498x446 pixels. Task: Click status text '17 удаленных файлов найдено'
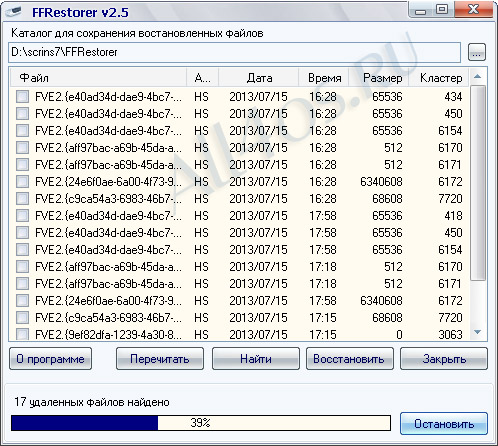coord(92,402)
